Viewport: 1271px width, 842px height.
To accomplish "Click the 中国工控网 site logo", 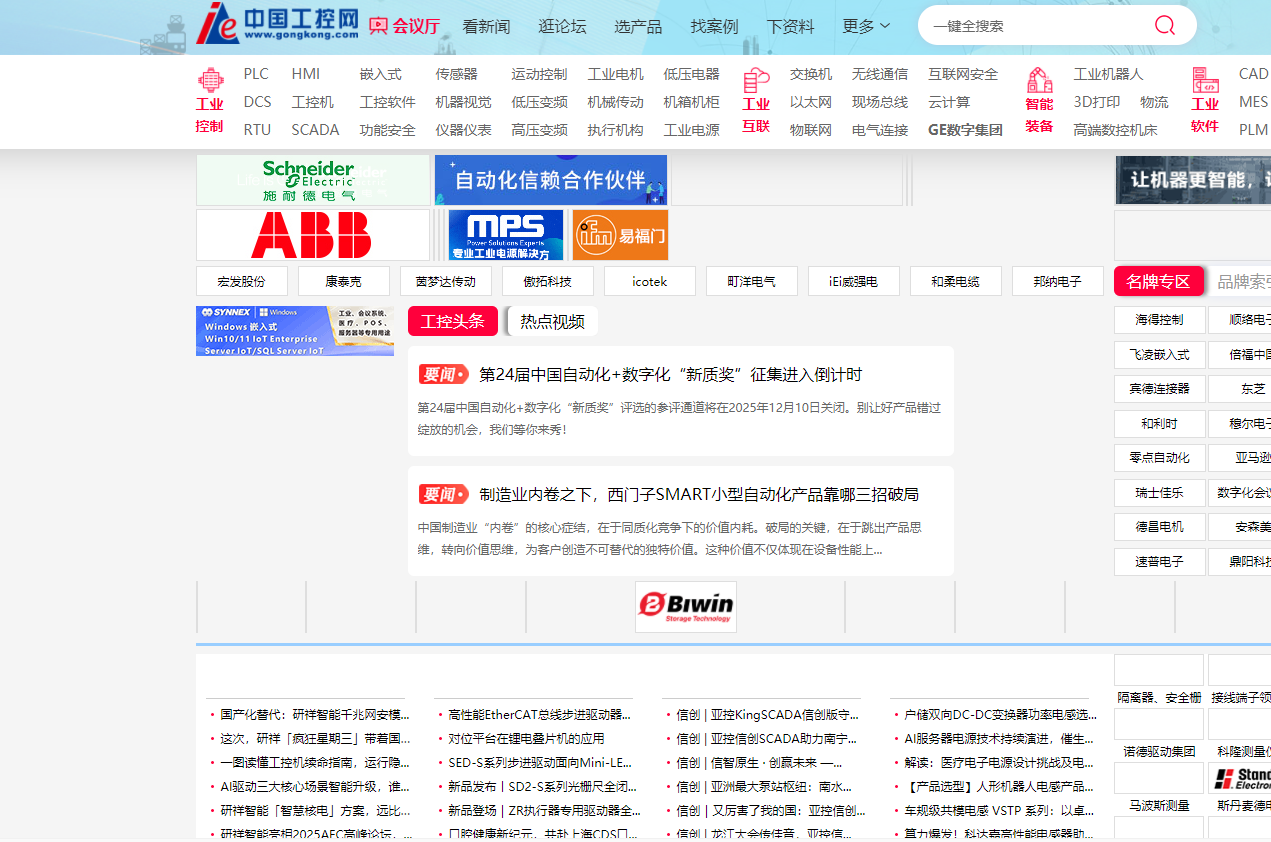I will click(277, 24).
